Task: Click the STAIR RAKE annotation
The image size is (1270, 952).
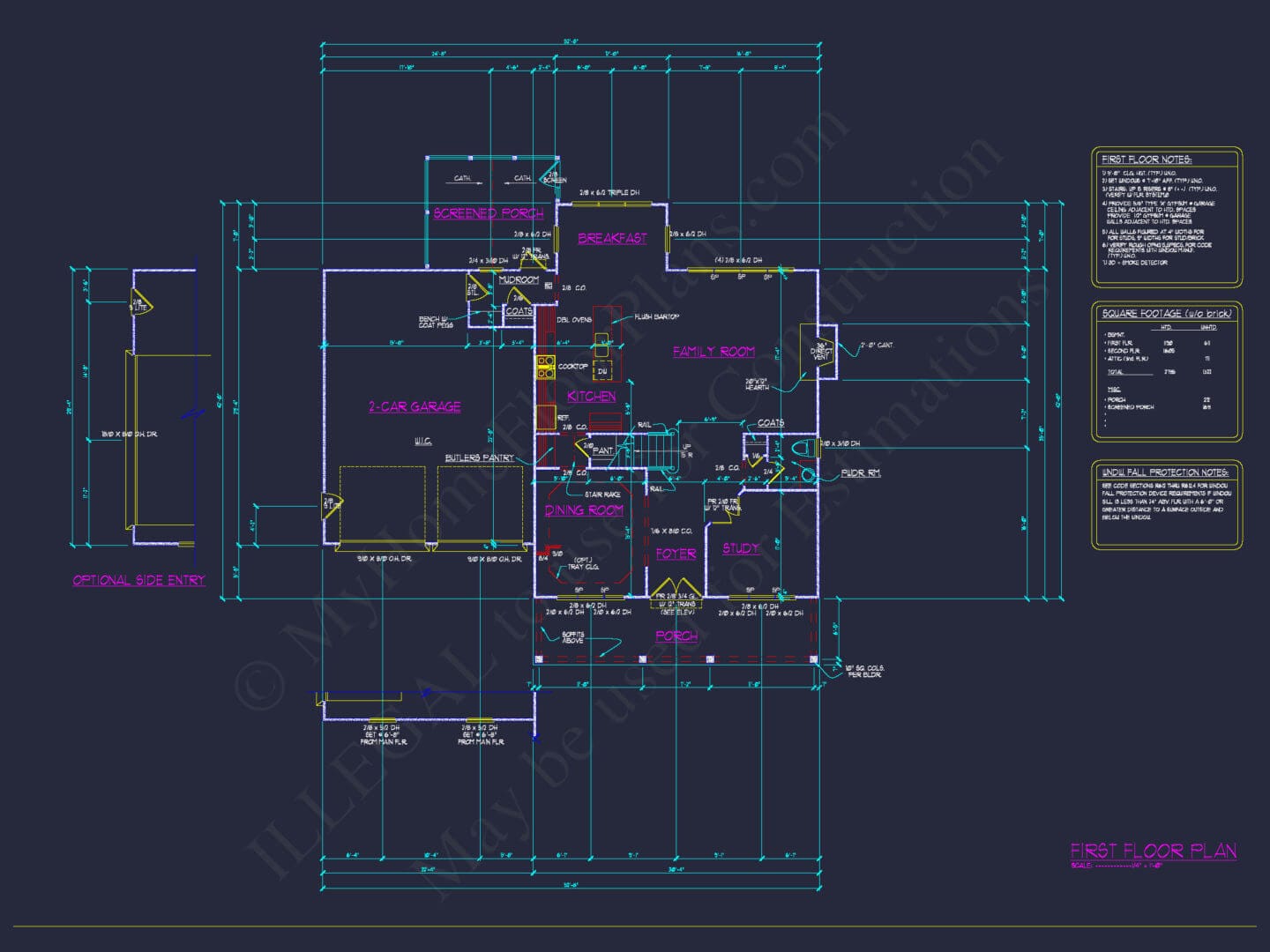Action: coord(601,495)
